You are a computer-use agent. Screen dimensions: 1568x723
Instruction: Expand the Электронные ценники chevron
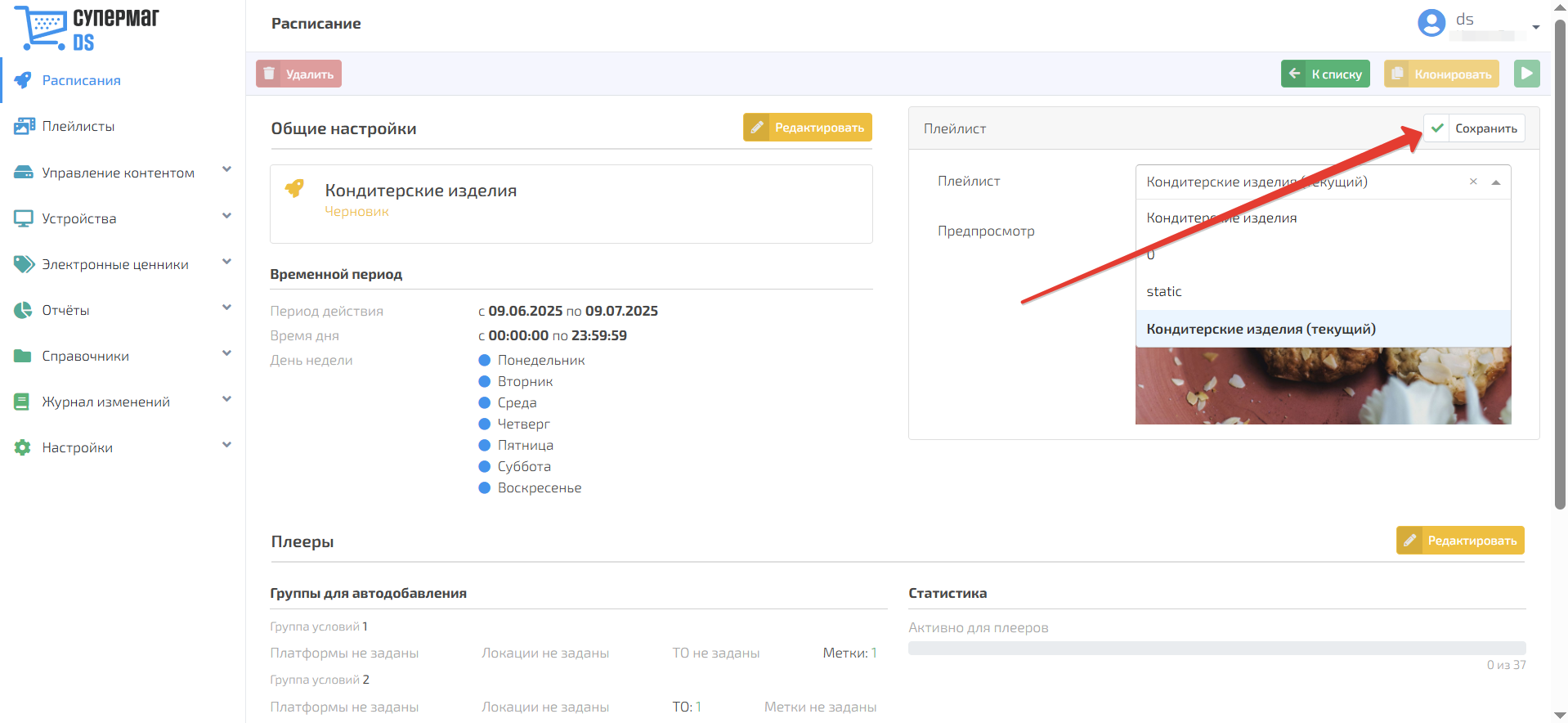coord(226,262)
